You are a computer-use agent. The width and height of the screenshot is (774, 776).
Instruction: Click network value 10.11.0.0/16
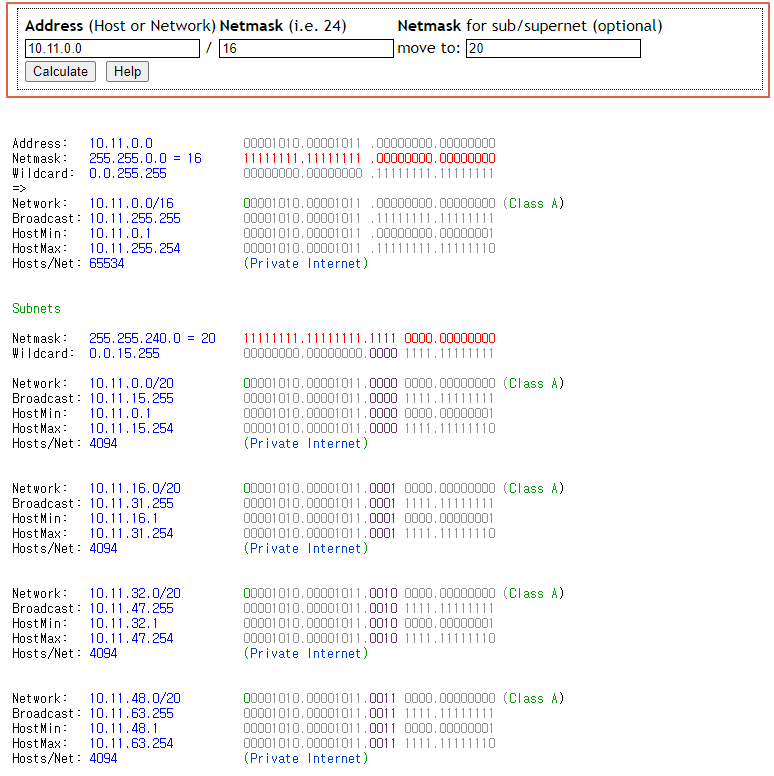[x=131, y=203]
